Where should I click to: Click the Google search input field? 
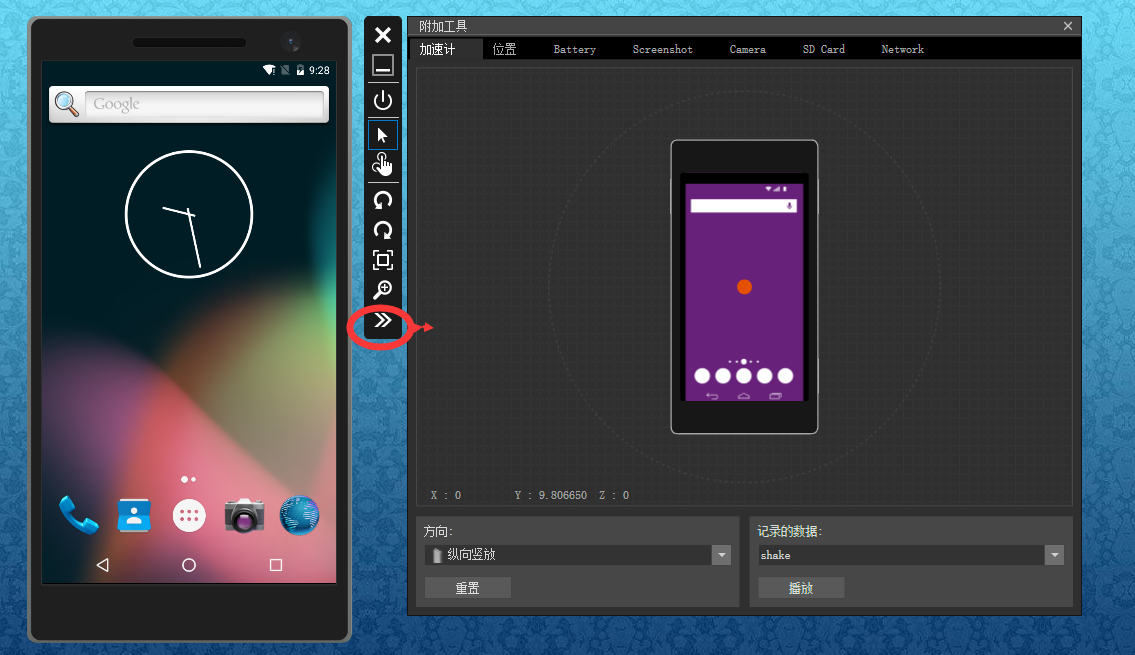(x=204, y=104)
